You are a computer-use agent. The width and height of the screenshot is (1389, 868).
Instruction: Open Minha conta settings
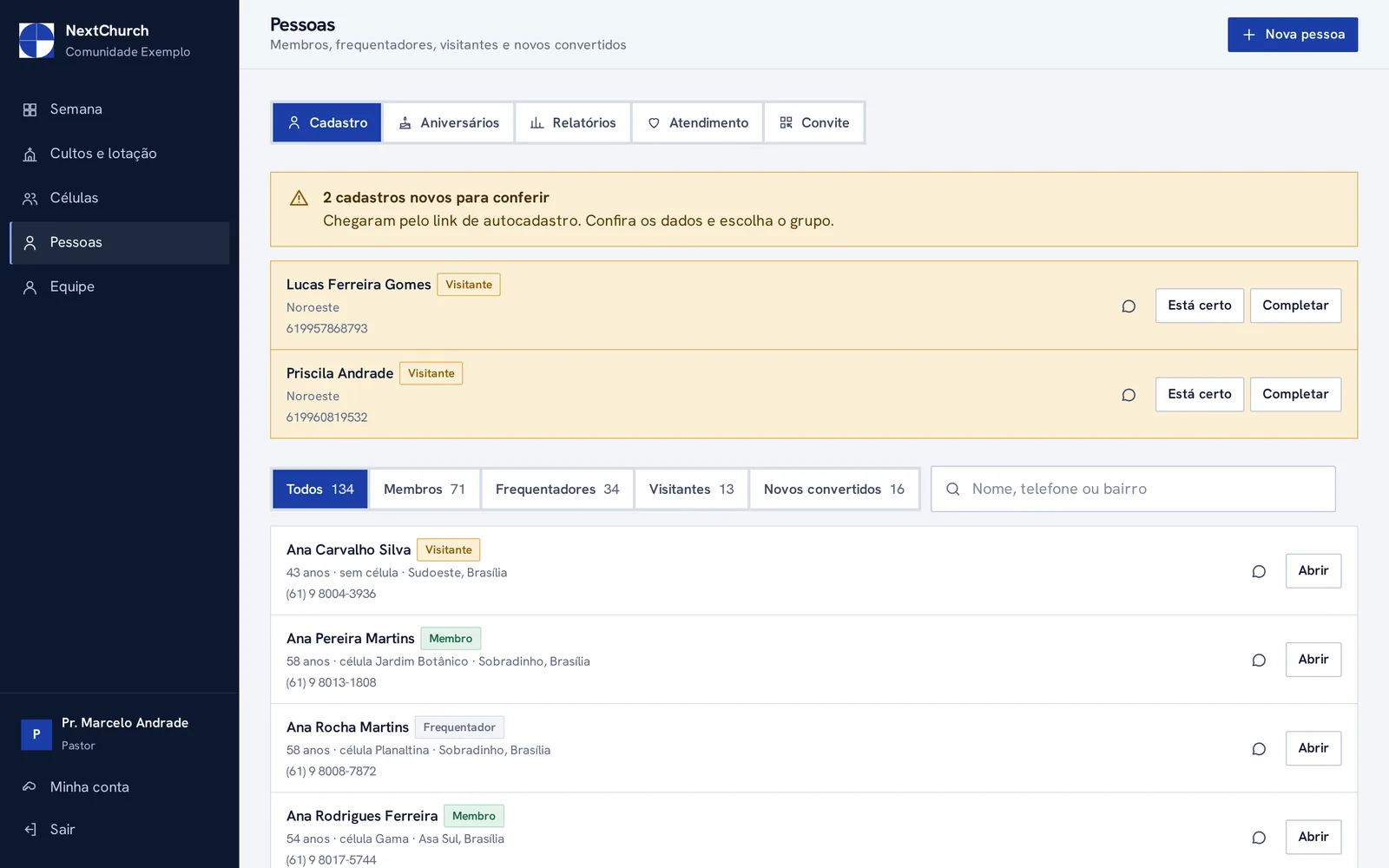pyautogui.click(x=120, y=786)
